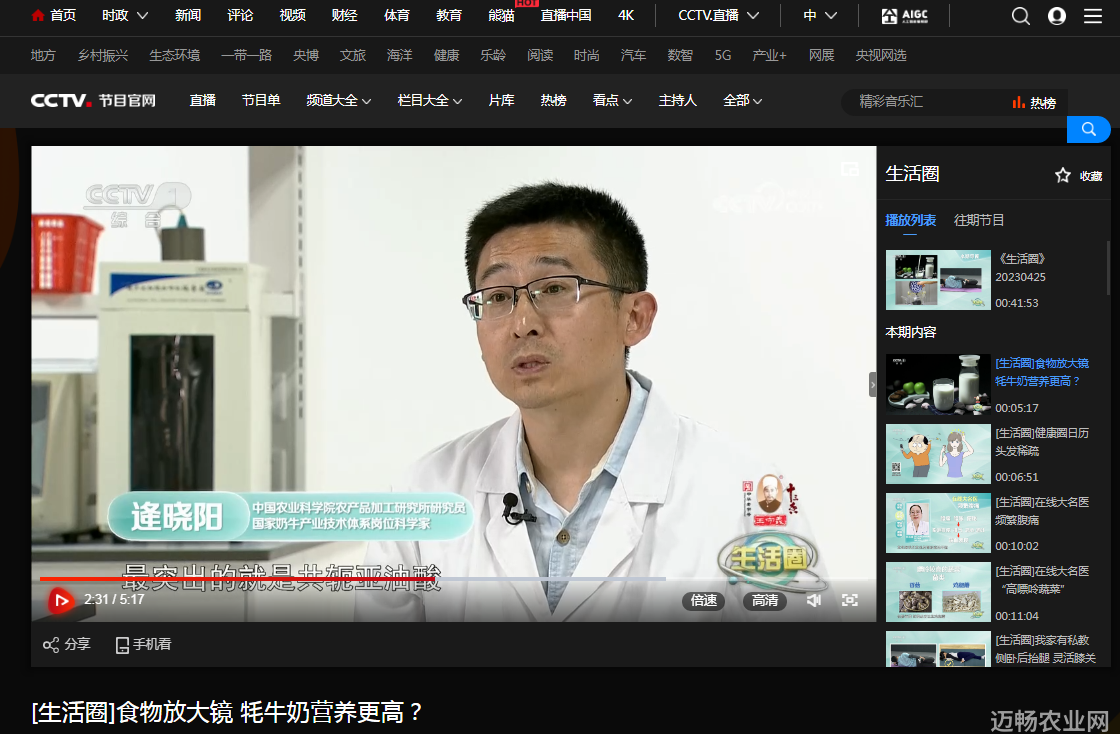Open the 《生活圈》20230425 thumbnail
The width and height of the screenshot is (1120, 734).
938,280
